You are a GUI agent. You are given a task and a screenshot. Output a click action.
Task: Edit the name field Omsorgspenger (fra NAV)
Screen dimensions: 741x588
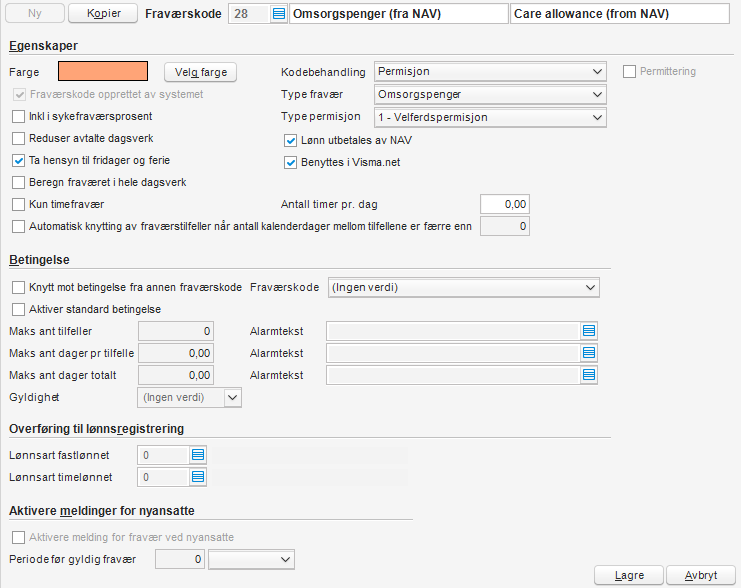(x=398, y=14)
